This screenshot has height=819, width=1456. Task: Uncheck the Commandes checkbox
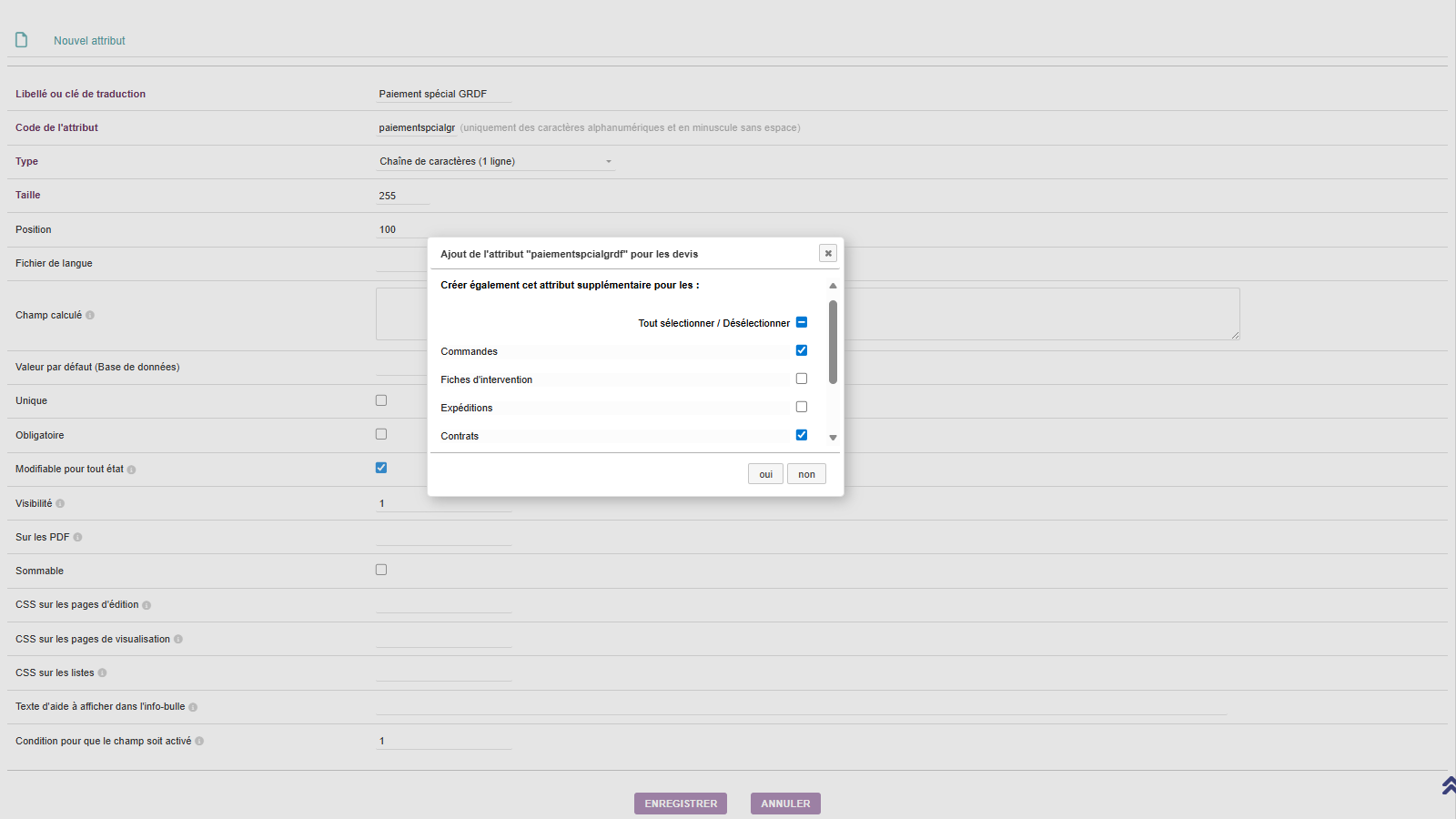(x=802, y=350)
